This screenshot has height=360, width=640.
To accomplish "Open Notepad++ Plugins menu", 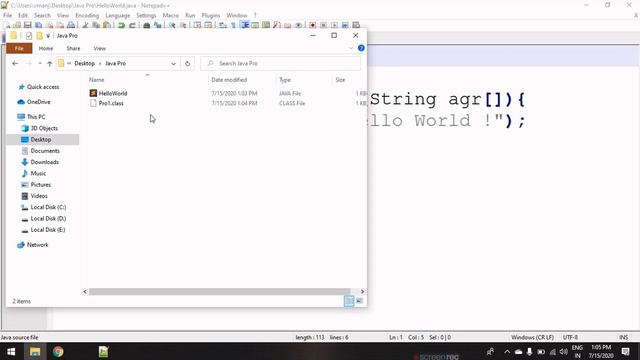I will [x=211, y=16].
